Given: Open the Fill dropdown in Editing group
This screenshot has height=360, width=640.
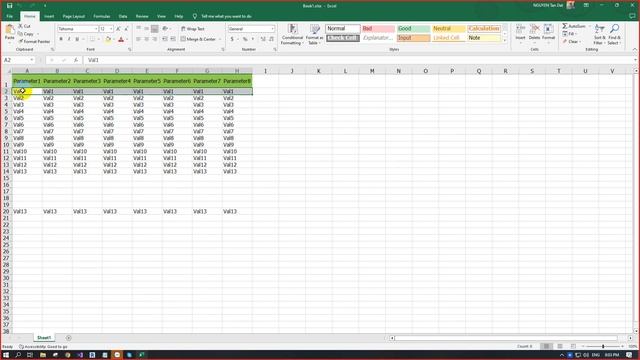Looking at the screenshot, I should 570,34.
